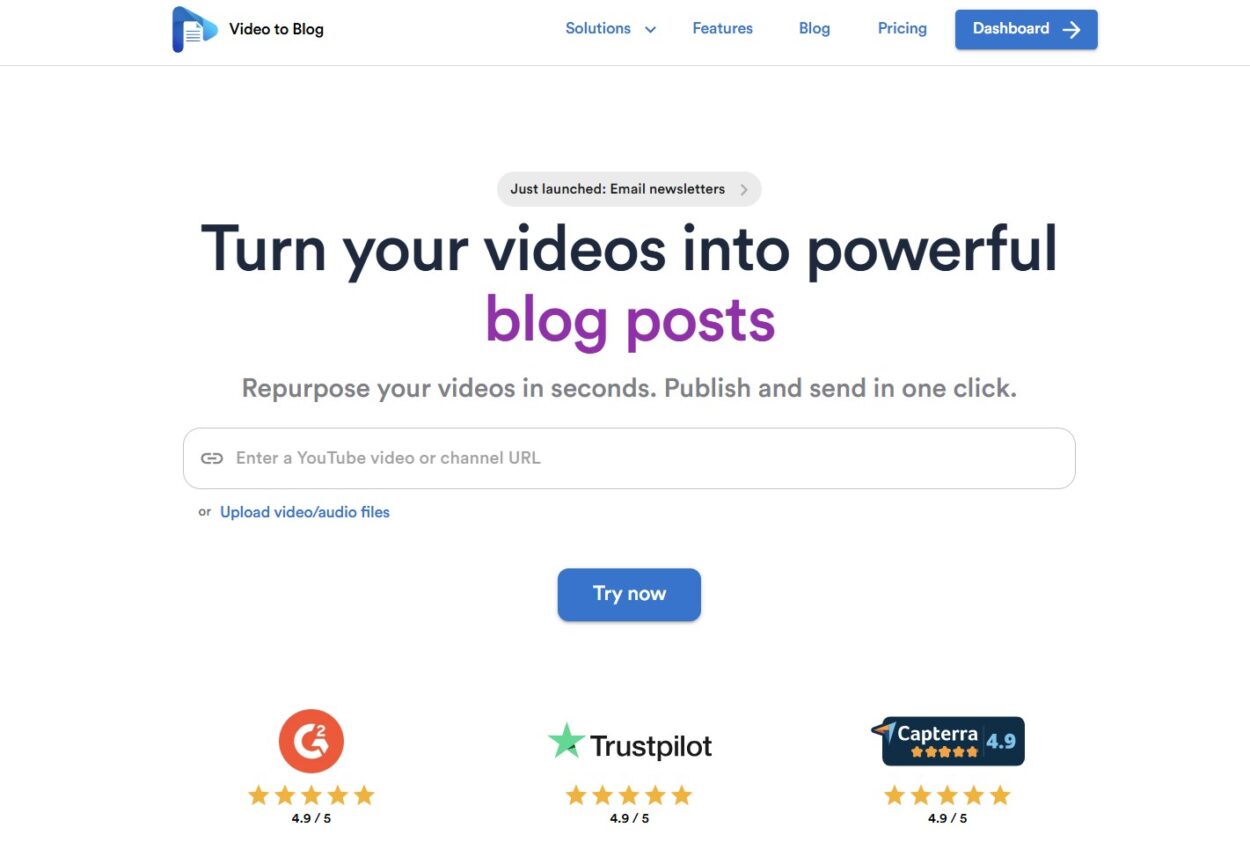Go to the Blog nav link
The width and height of the screenshot is (1250, 864).
(x=814, y=29)
